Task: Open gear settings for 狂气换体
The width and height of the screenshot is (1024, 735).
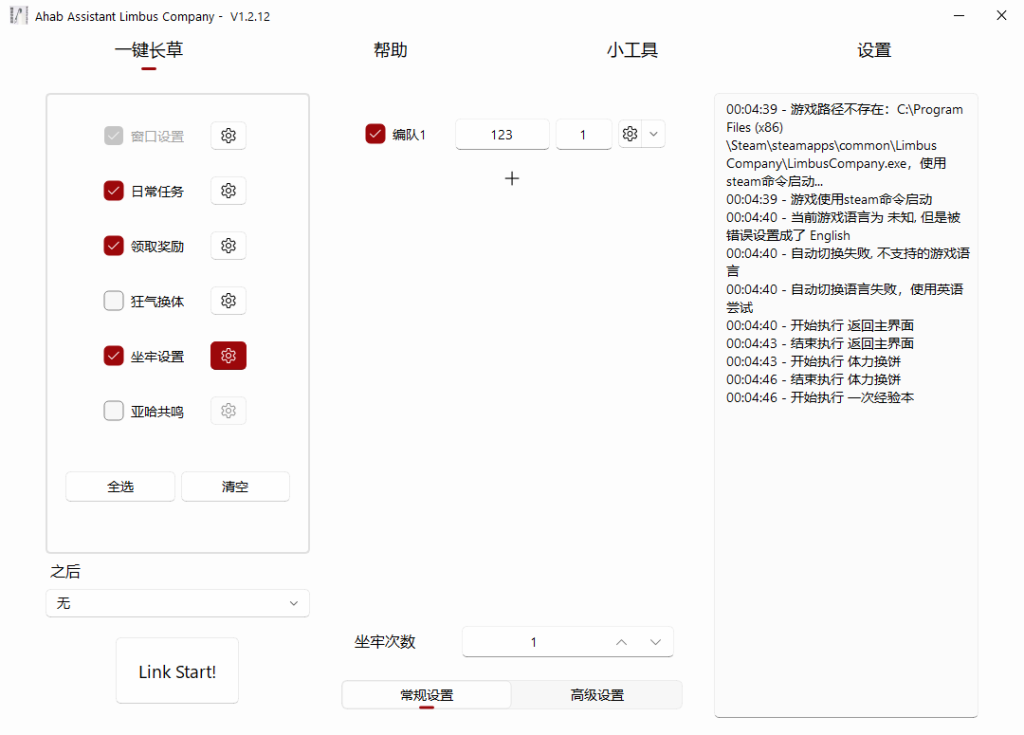Action: (228, 301)
